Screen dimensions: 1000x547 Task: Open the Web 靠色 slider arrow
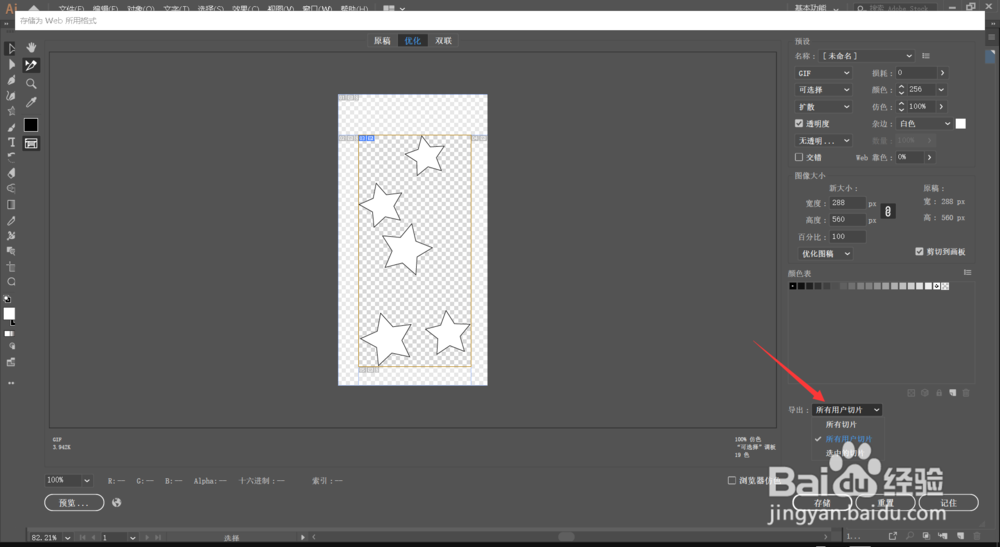pos(929,157)
